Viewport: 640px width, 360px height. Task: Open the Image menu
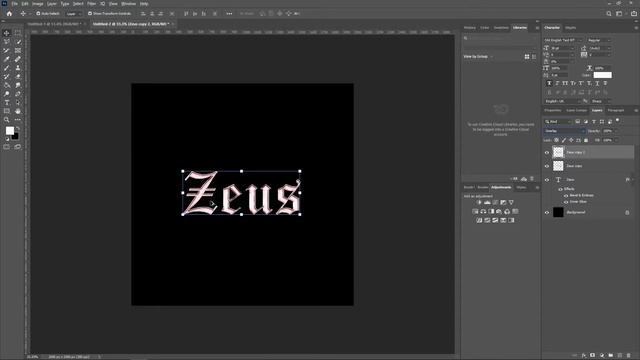(38, 4)
